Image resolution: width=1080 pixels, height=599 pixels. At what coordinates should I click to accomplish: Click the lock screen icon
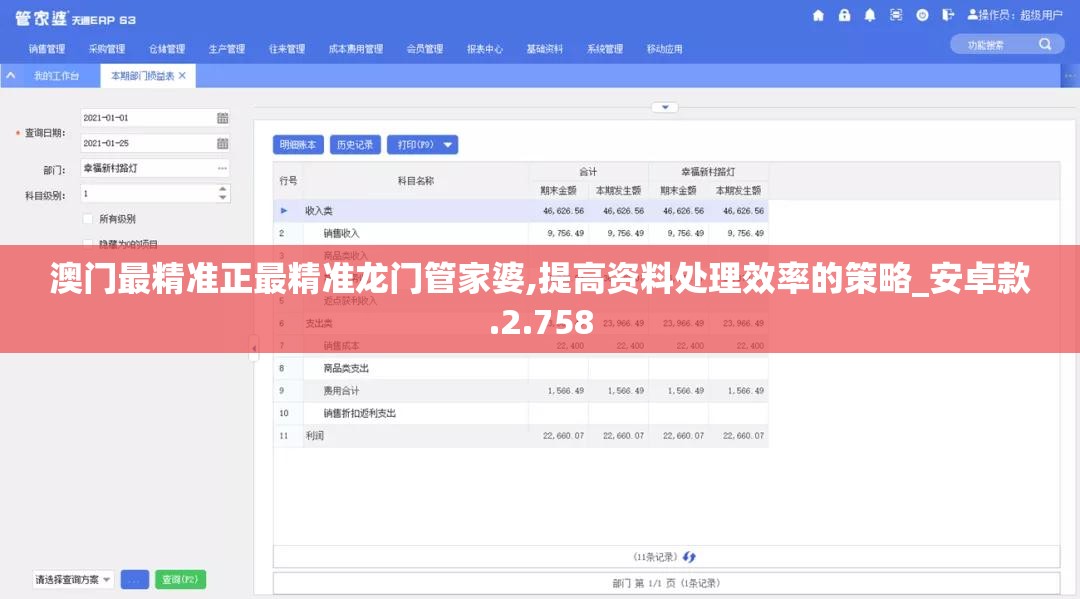coord(844,15)
